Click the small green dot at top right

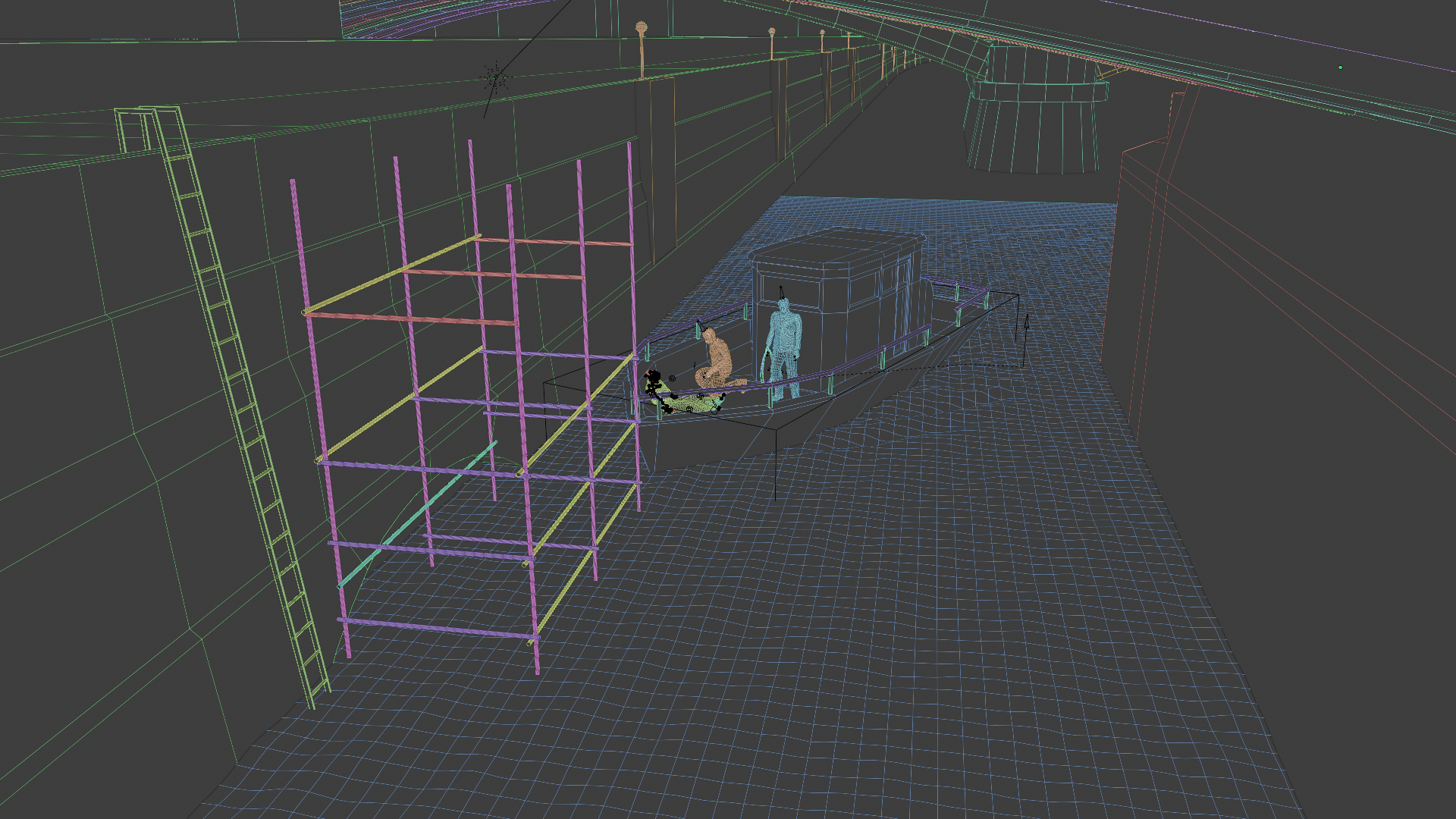pos(1341,67)
